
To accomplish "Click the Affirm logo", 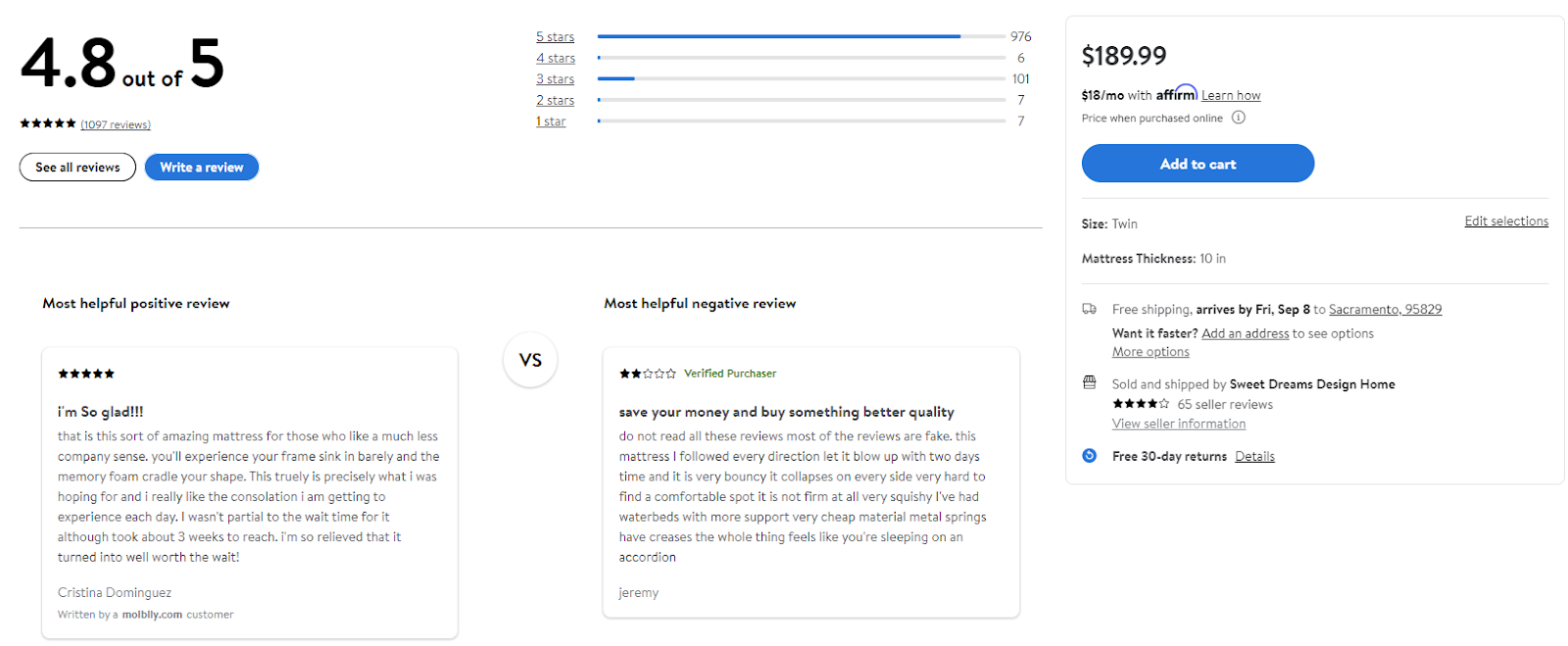I will (1176, 94).
